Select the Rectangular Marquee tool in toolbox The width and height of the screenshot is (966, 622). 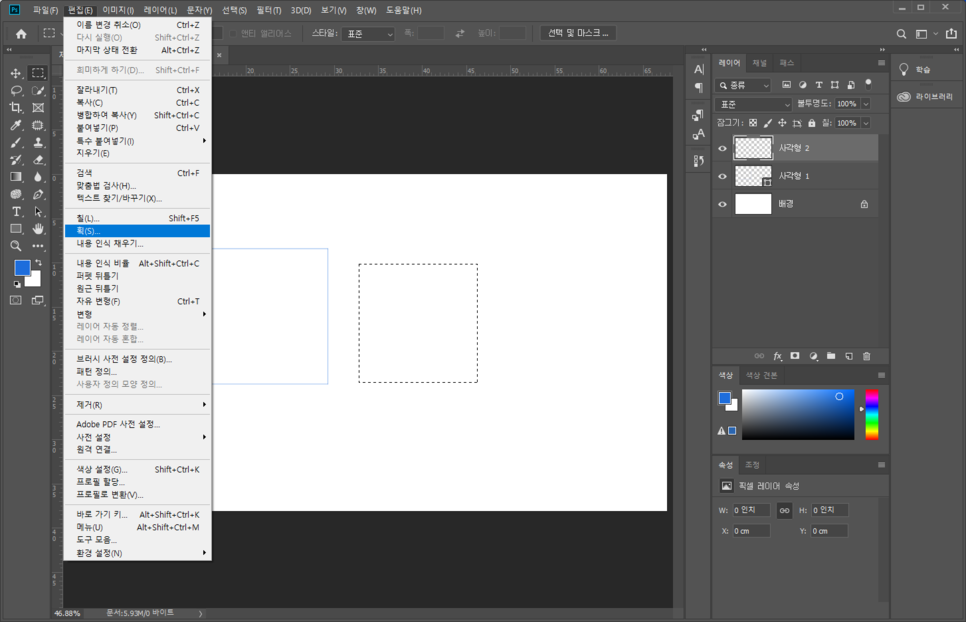[x=38, y=73]
